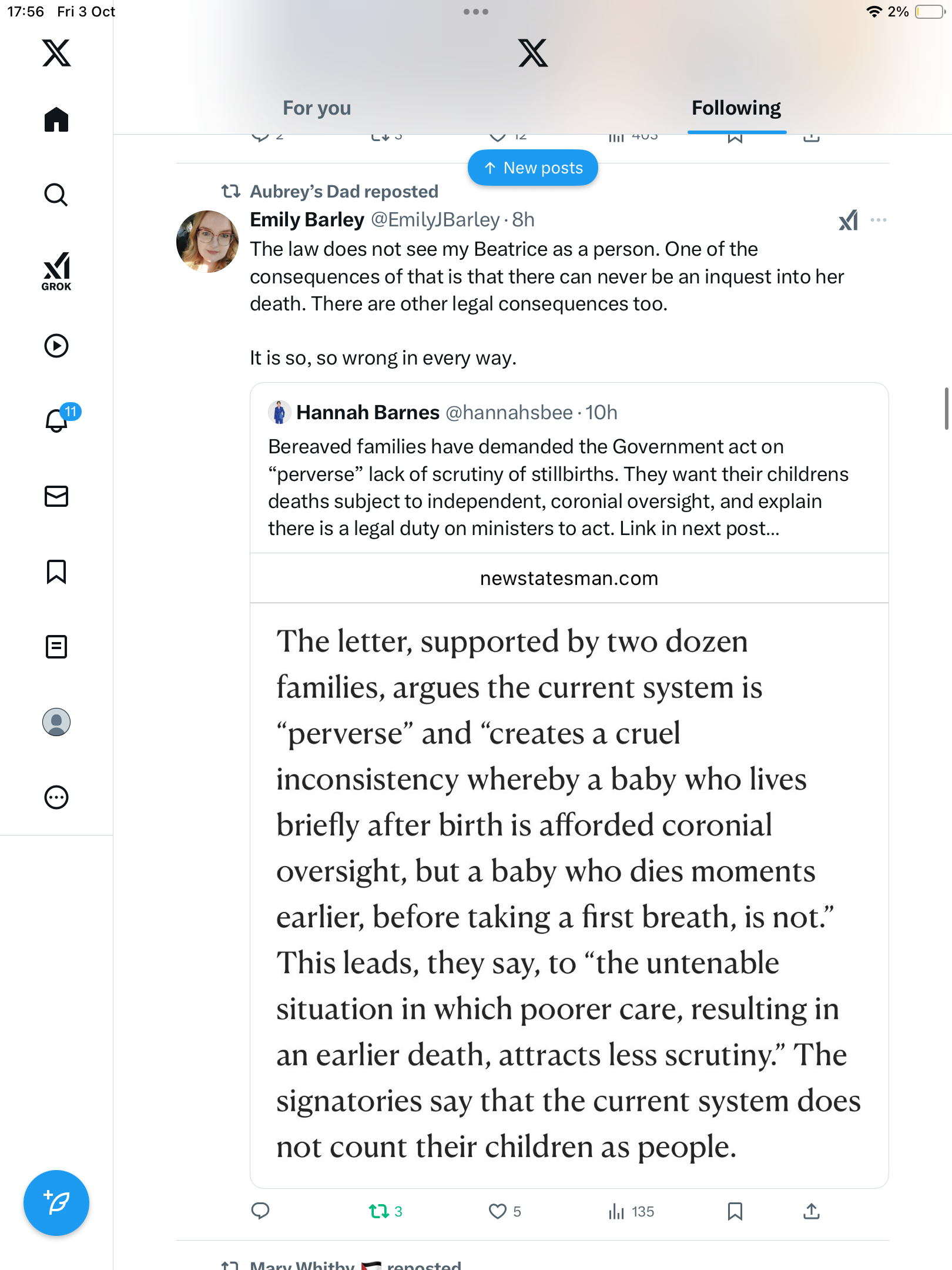Open the video play icon in sidebar

[56, 346]
